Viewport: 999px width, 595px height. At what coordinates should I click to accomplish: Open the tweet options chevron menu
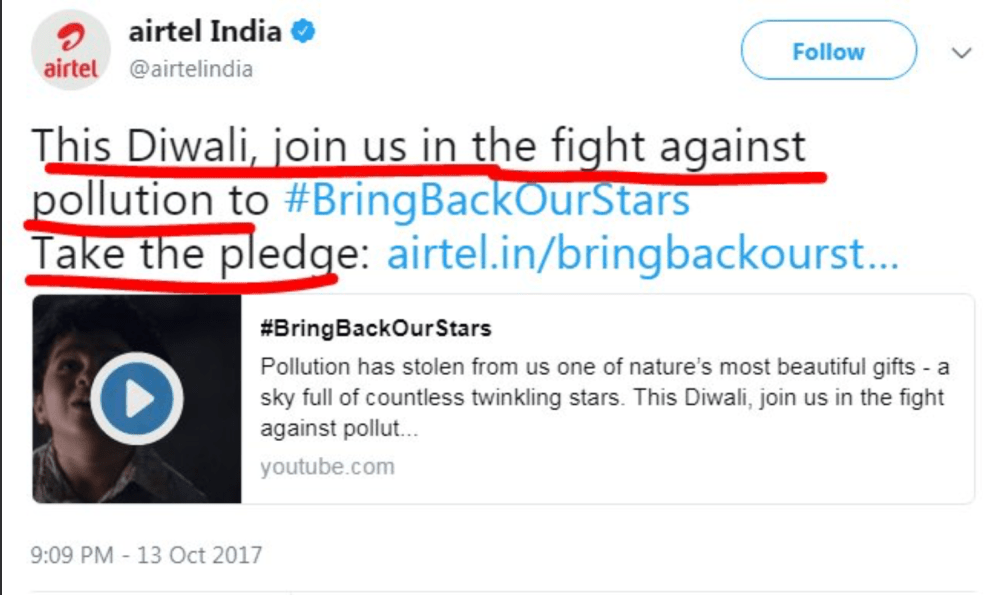tap(962, 53)
